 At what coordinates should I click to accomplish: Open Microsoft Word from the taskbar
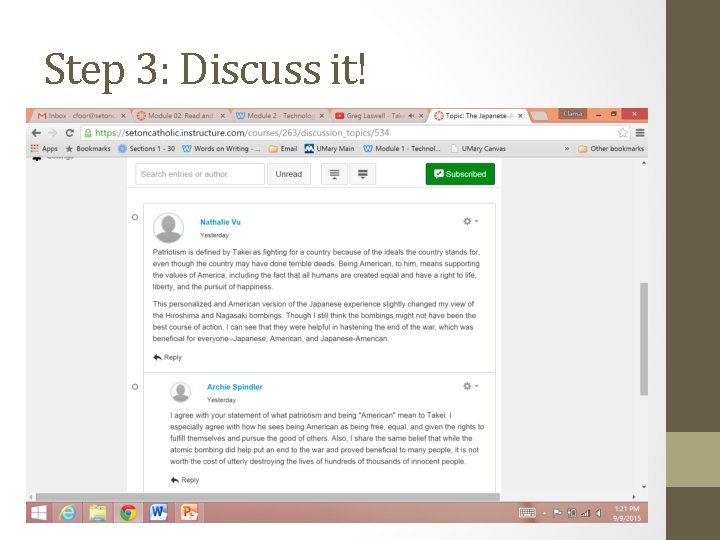pos(158,512)
